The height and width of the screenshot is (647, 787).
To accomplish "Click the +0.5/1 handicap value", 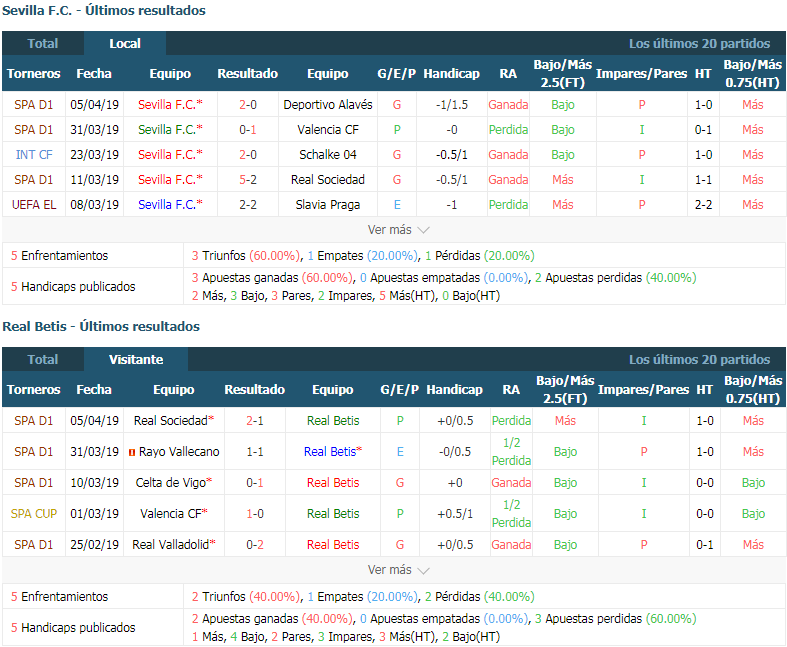I will [x=455, y=513].
